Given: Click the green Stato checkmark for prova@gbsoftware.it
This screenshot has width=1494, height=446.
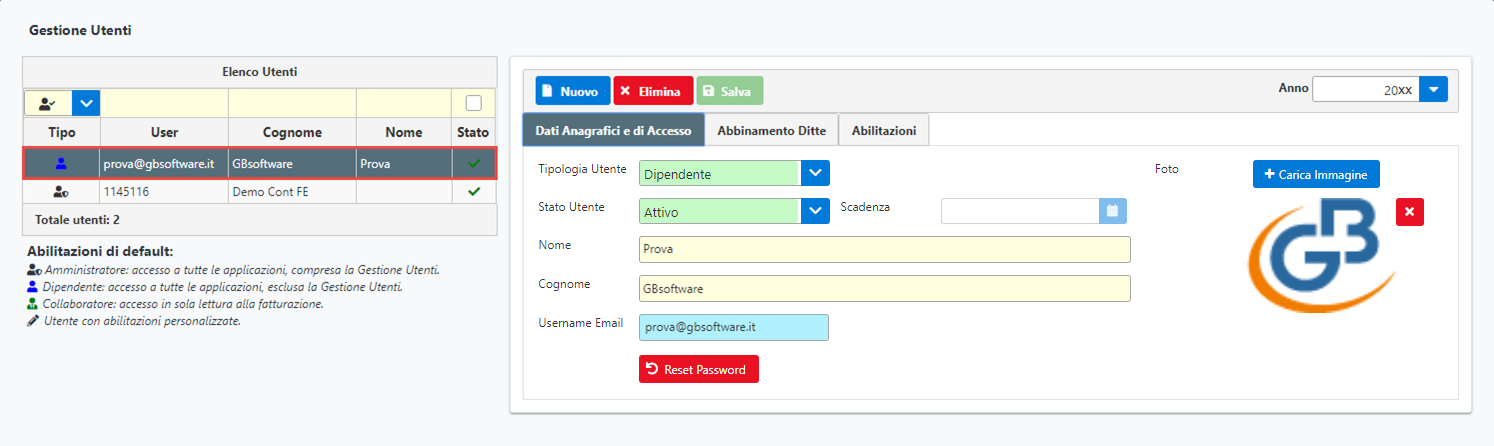Looking at the screenshot, I should pyautogui.click(x=474, y=164).
